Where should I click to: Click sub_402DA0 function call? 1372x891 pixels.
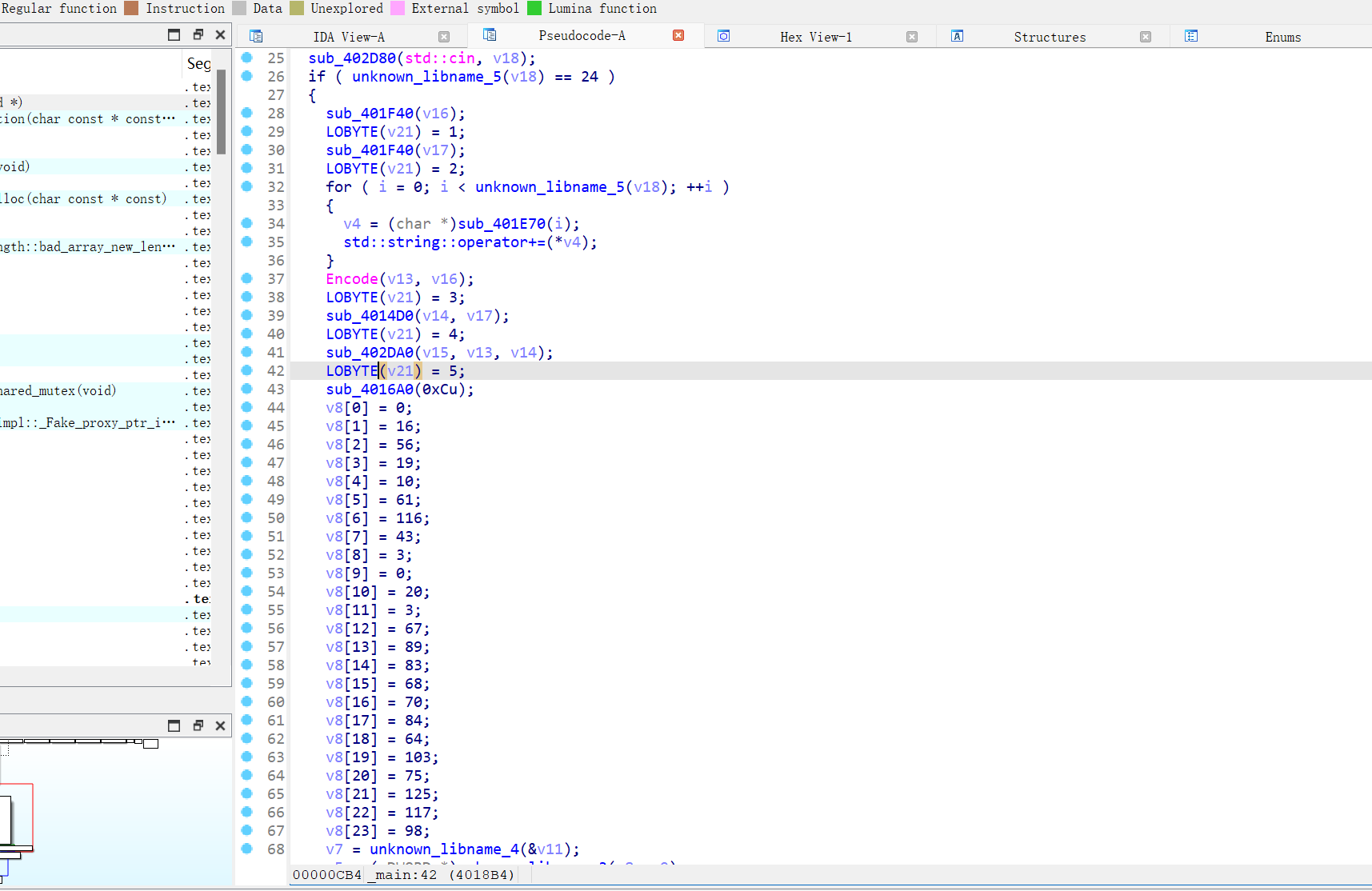[x=370, y=352]
